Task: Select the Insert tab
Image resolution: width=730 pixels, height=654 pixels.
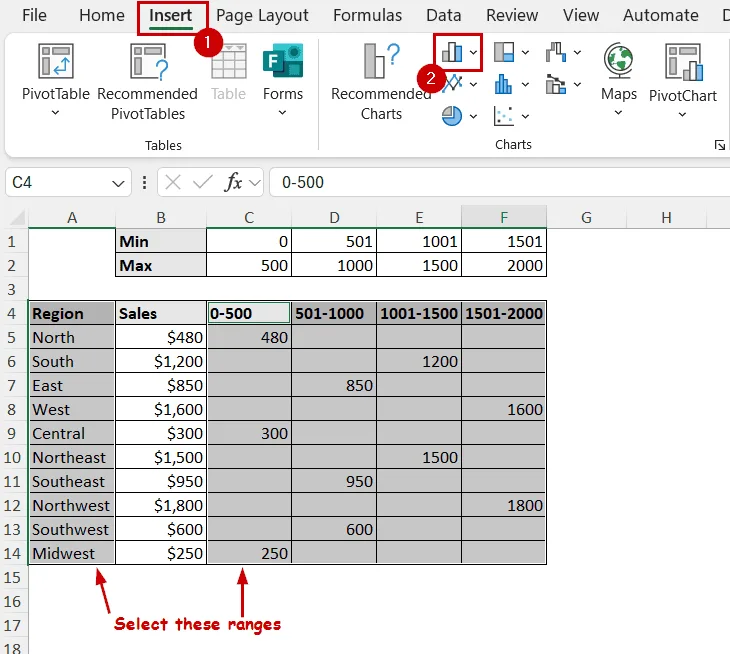Action: 170,15
